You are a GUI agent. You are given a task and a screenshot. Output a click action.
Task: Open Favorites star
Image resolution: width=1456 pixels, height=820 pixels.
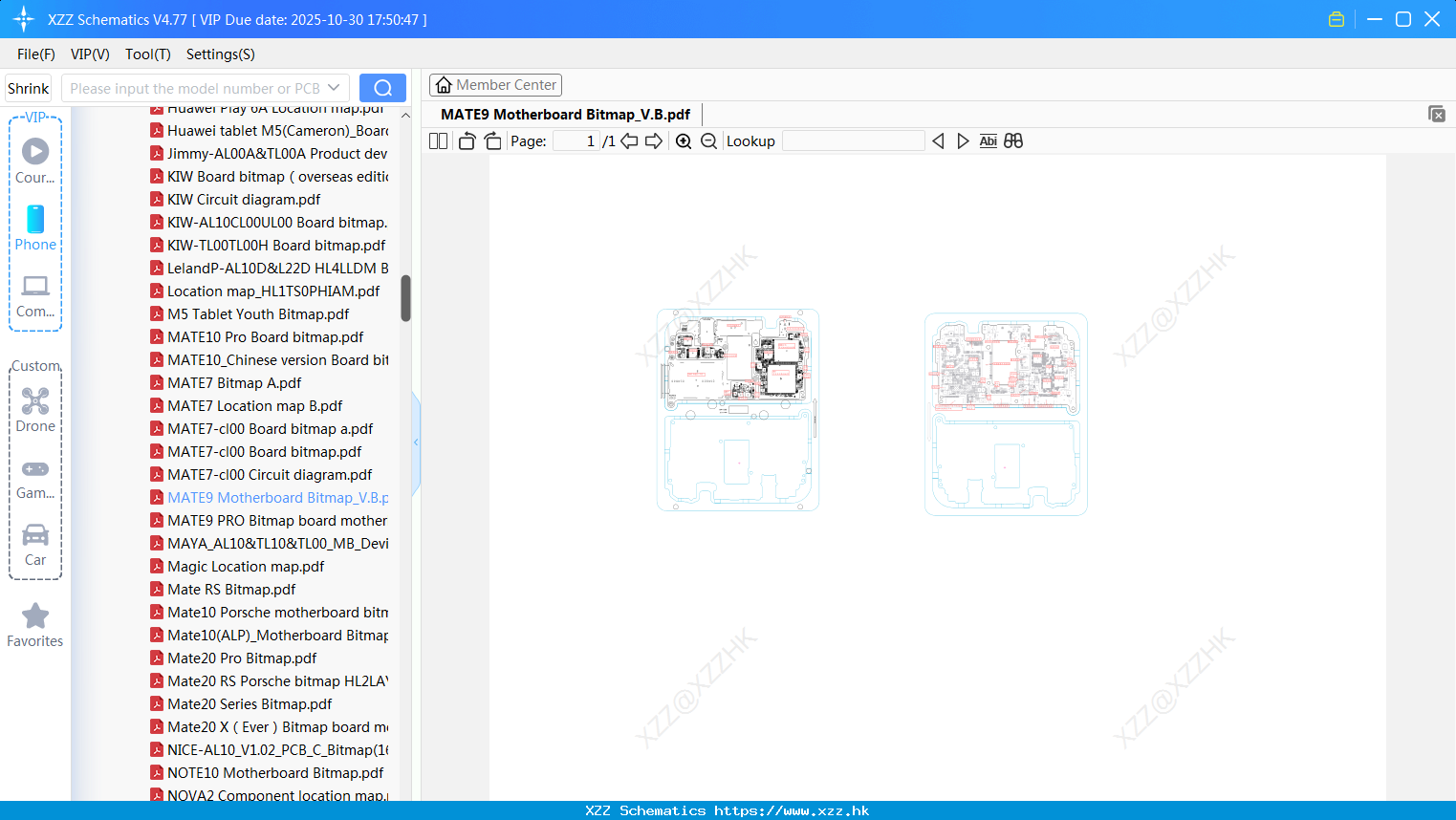[35, 625]
